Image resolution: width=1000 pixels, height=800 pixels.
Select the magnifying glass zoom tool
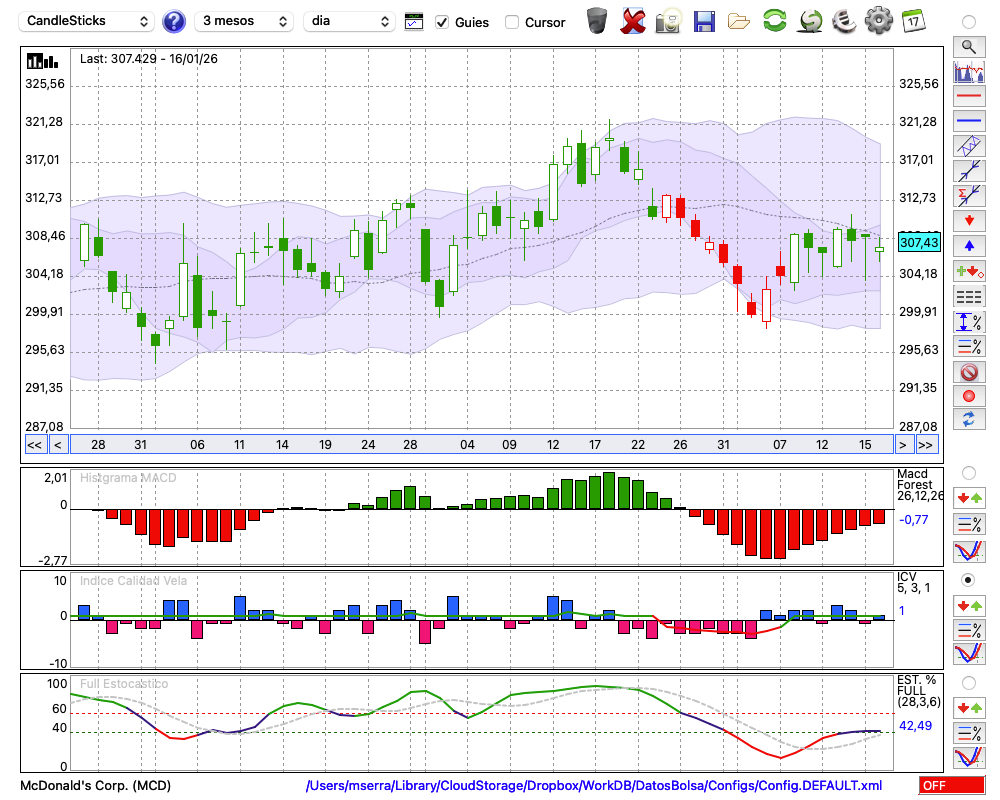tap(969, 47)
